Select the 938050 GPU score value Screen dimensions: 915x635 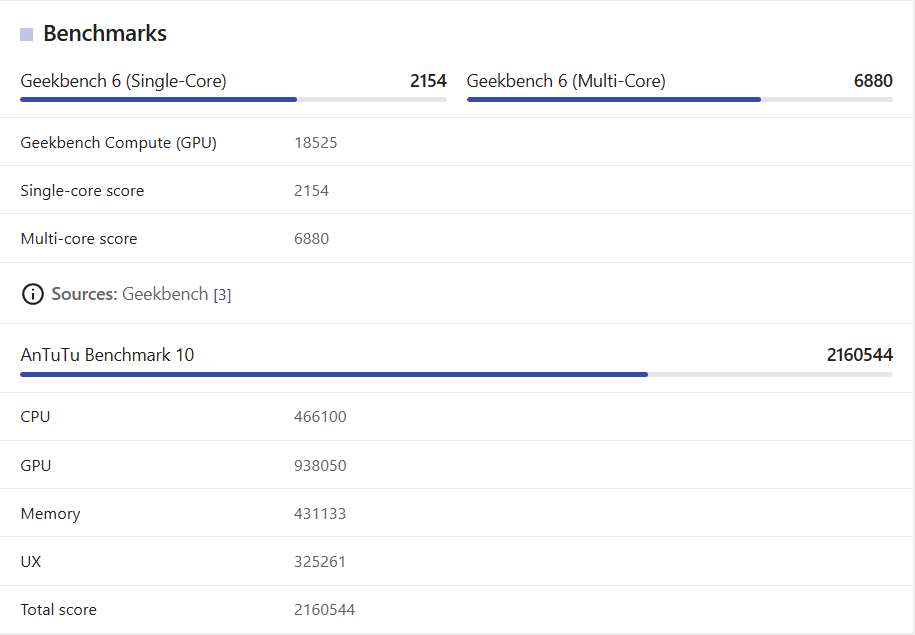pos(320,466)
